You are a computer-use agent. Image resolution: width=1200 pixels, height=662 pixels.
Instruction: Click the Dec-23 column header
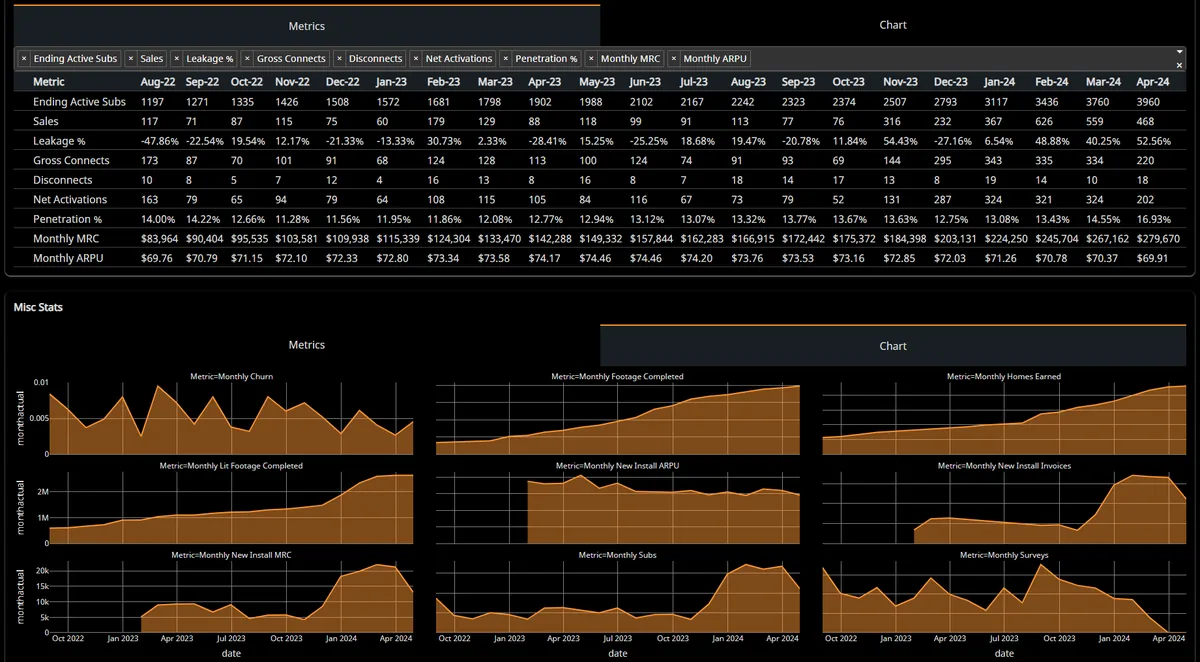(x=951, y=82)
